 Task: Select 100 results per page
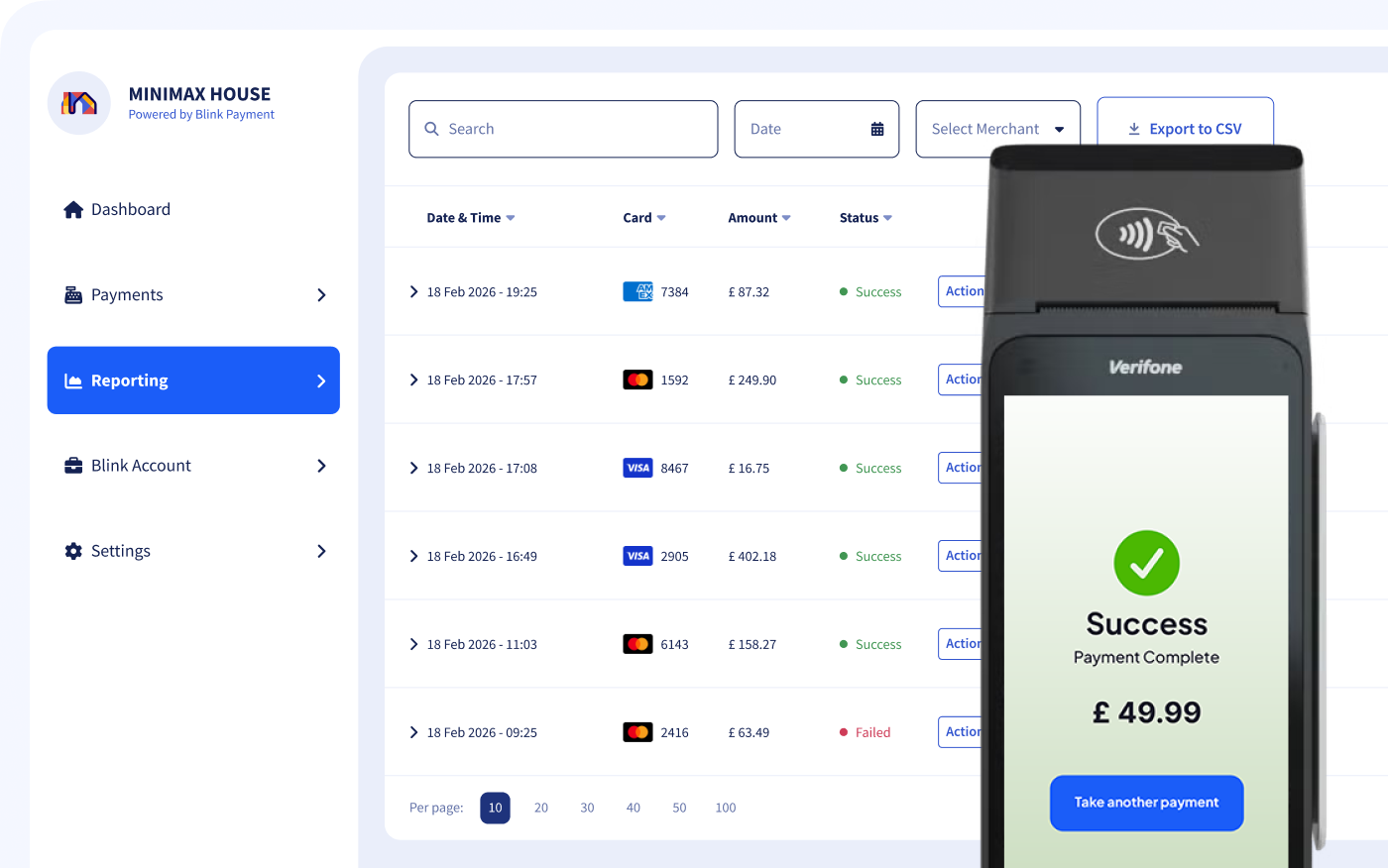(x=726, y=808)
